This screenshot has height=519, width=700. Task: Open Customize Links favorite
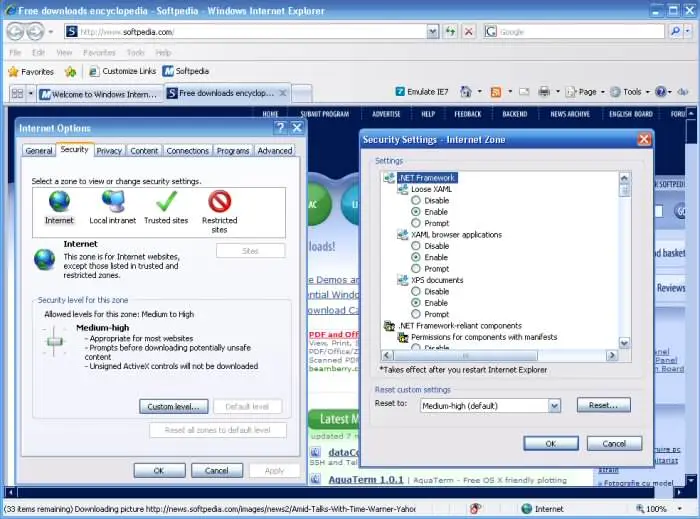coord(122,71)
